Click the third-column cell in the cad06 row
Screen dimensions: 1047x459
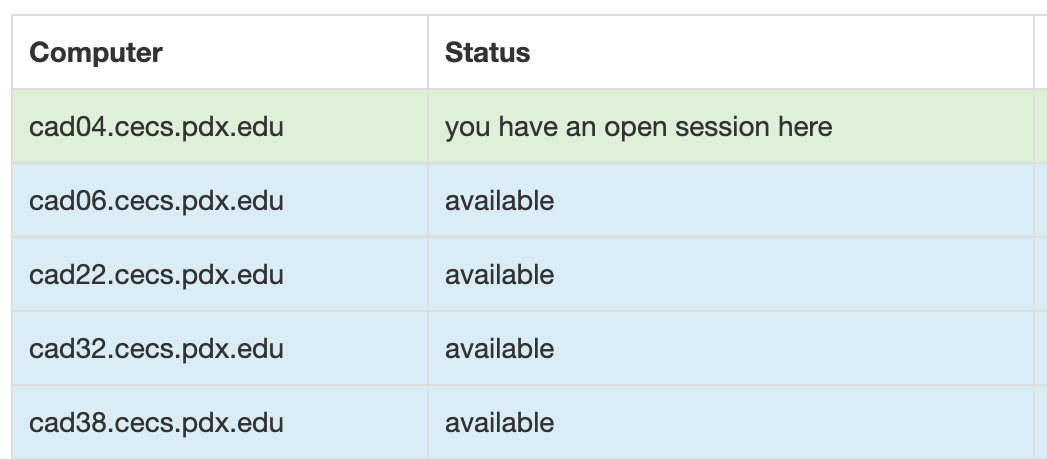pyautogui.click(x=1040, y=201)
